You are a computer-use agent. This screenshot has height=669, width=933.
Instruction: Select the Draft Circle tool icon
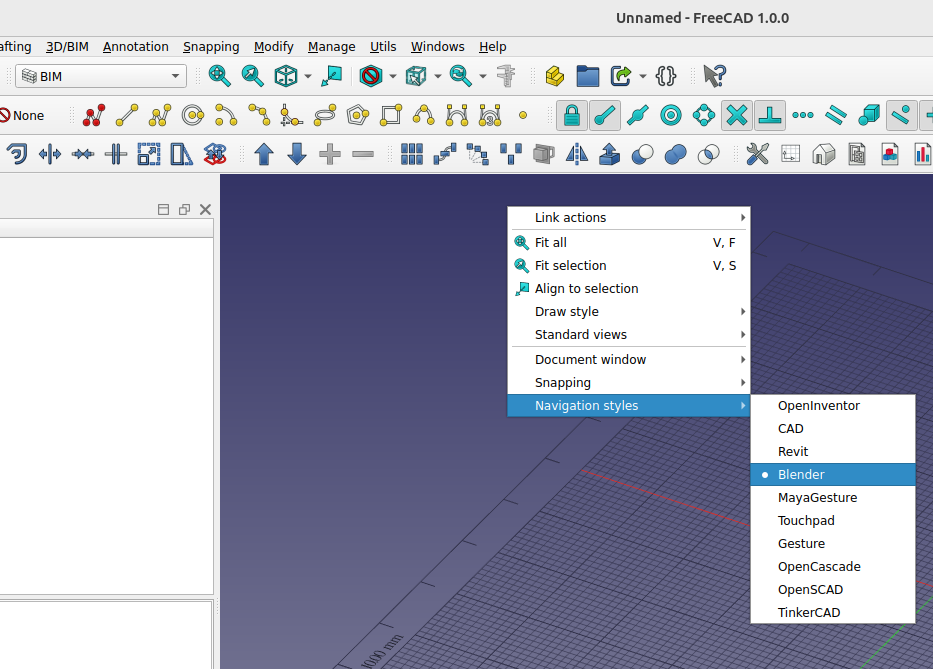tap(193, 116)
